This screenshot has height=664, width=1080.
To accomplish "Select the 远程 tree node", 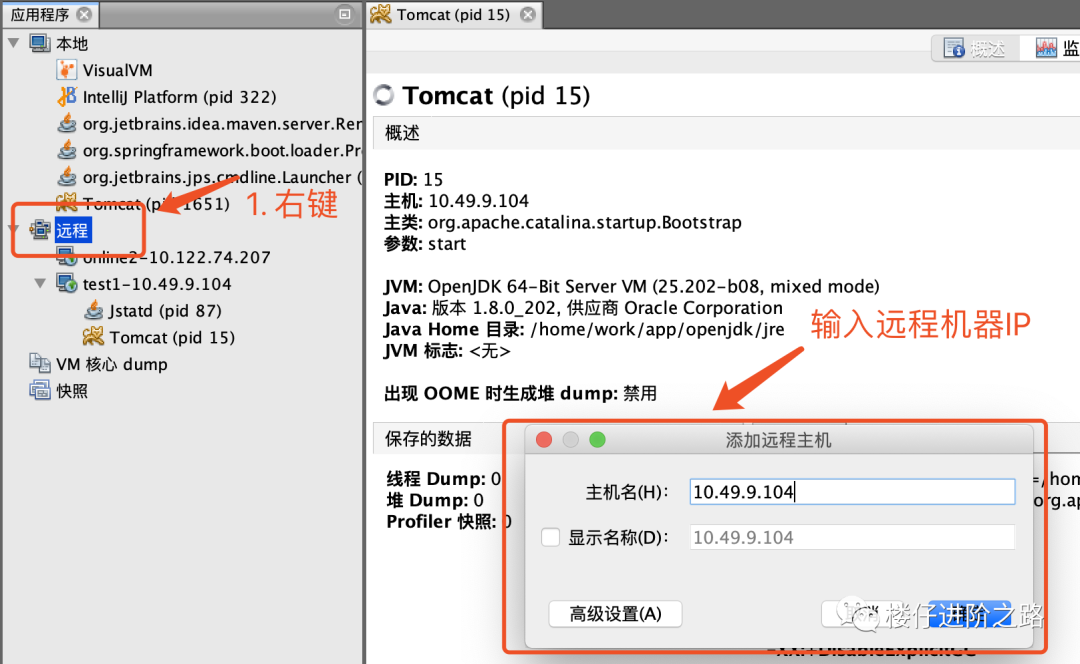I will [x=72, y=230].
